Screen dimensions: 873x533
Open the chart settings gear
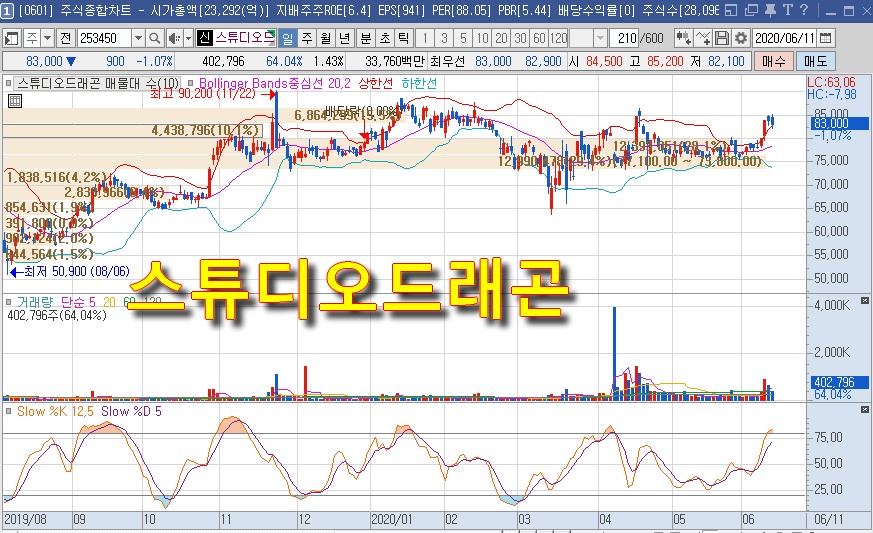pos(740,38)
